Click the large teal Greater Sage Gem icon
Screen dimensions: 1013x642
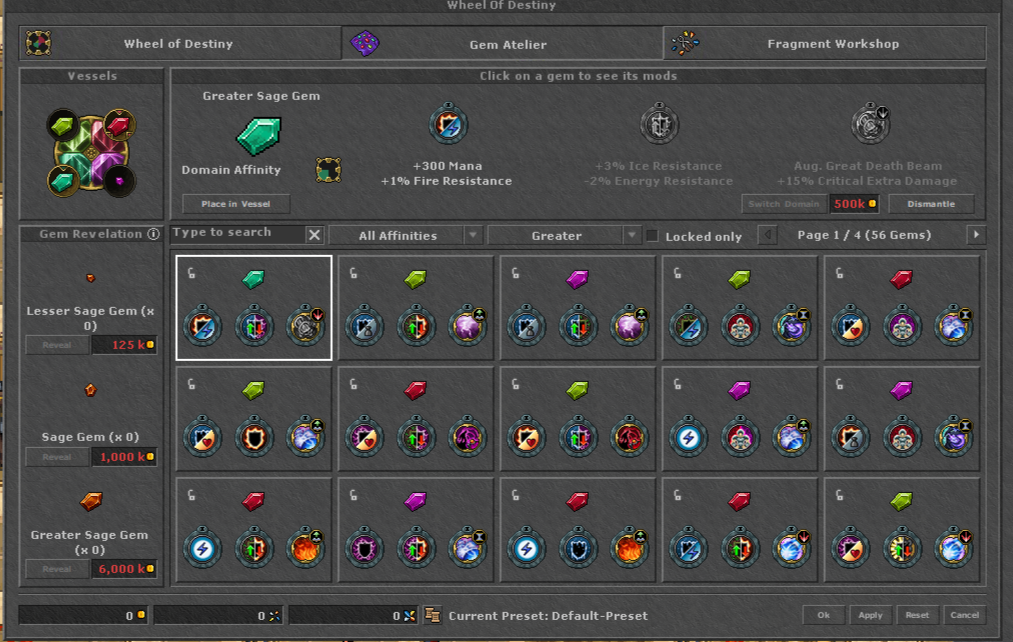(x=259, y=135)
